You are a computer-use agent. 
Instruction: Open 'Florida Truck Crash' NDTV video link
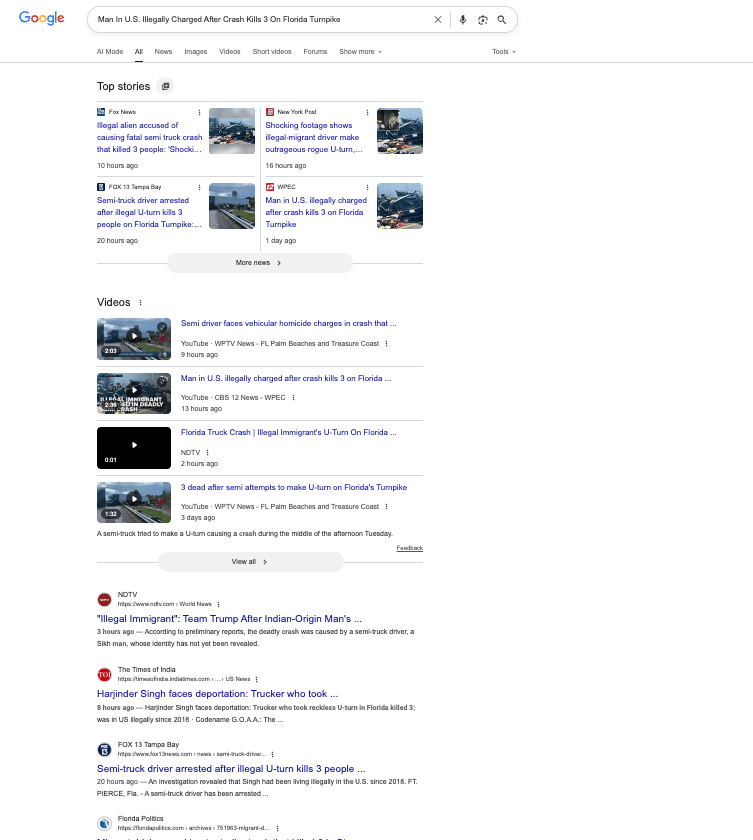tap(289, 432)
